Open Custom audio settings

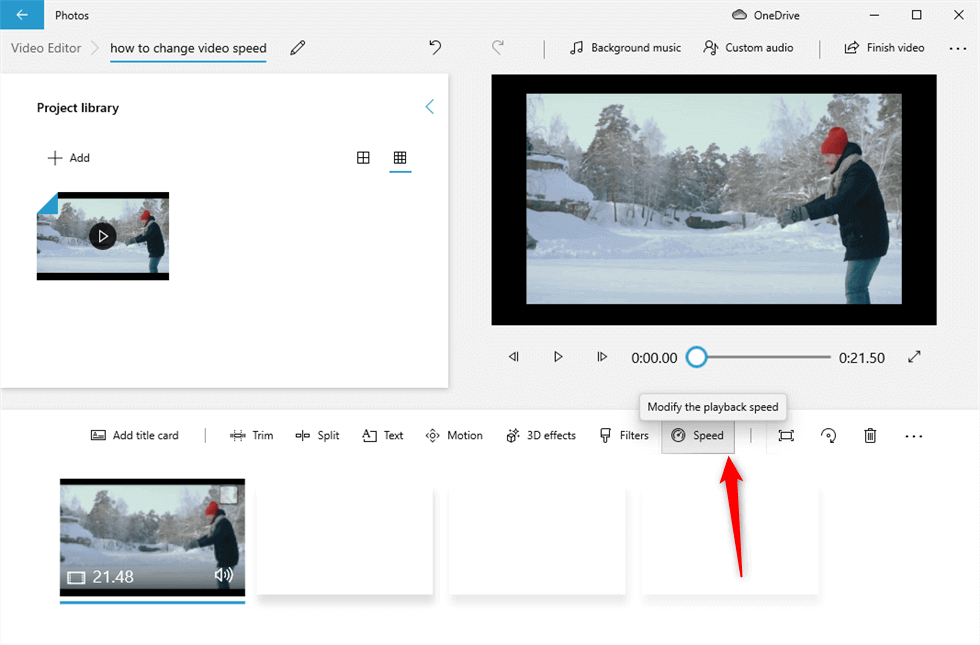[x=748, y=48]
